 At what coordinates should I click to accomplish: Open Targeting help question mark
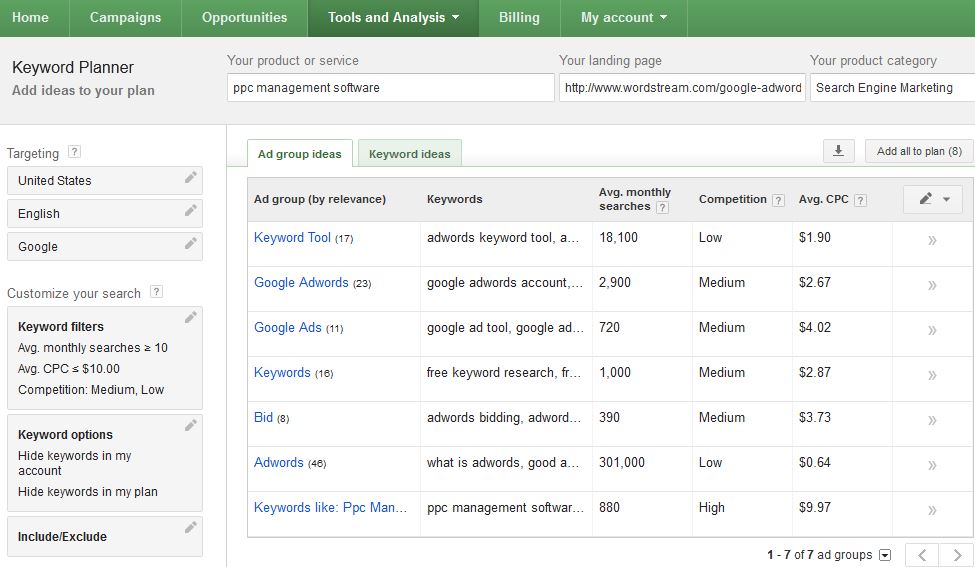pyautogui.click(x=75, y=152)
